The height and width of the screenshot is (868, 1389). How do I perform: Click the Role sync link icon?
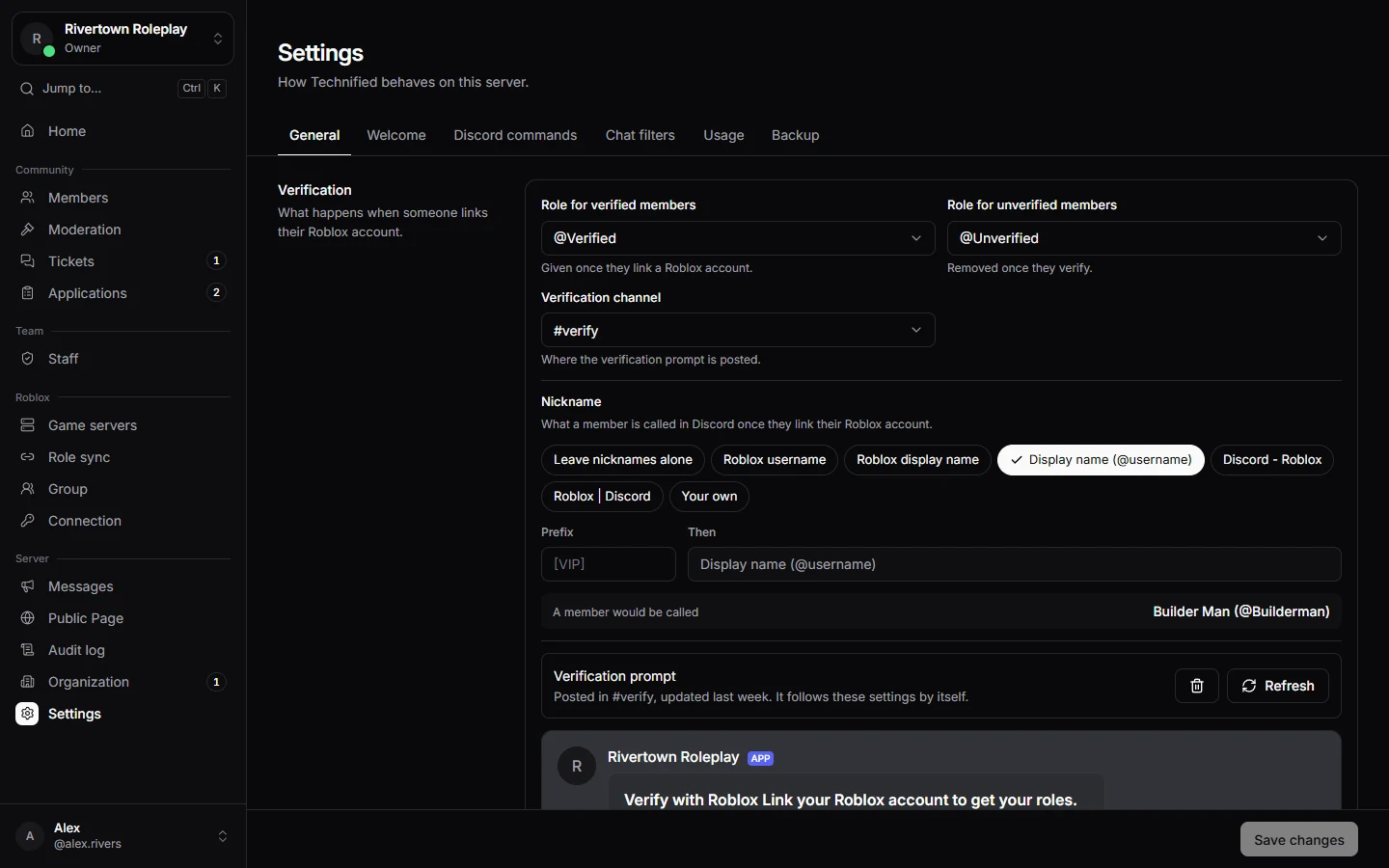[28, 457]
